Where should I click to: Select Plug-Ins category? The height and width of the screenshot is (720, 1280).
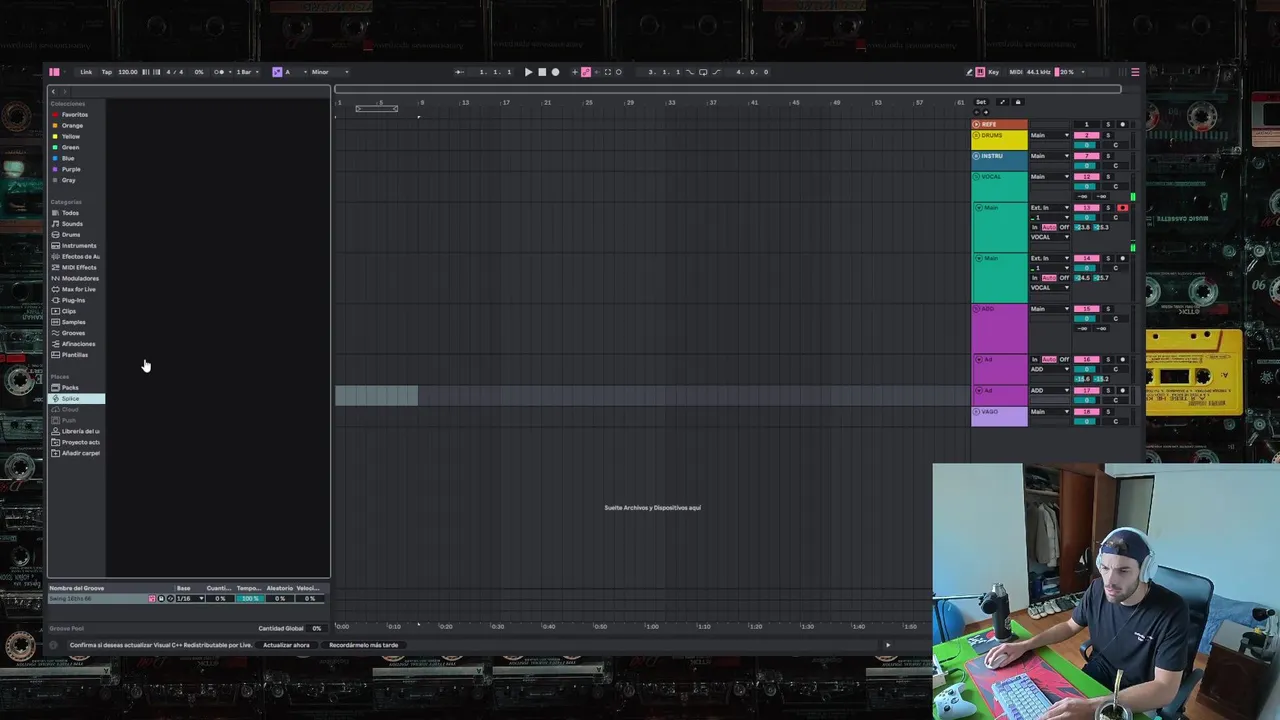[x=73, y=300]
